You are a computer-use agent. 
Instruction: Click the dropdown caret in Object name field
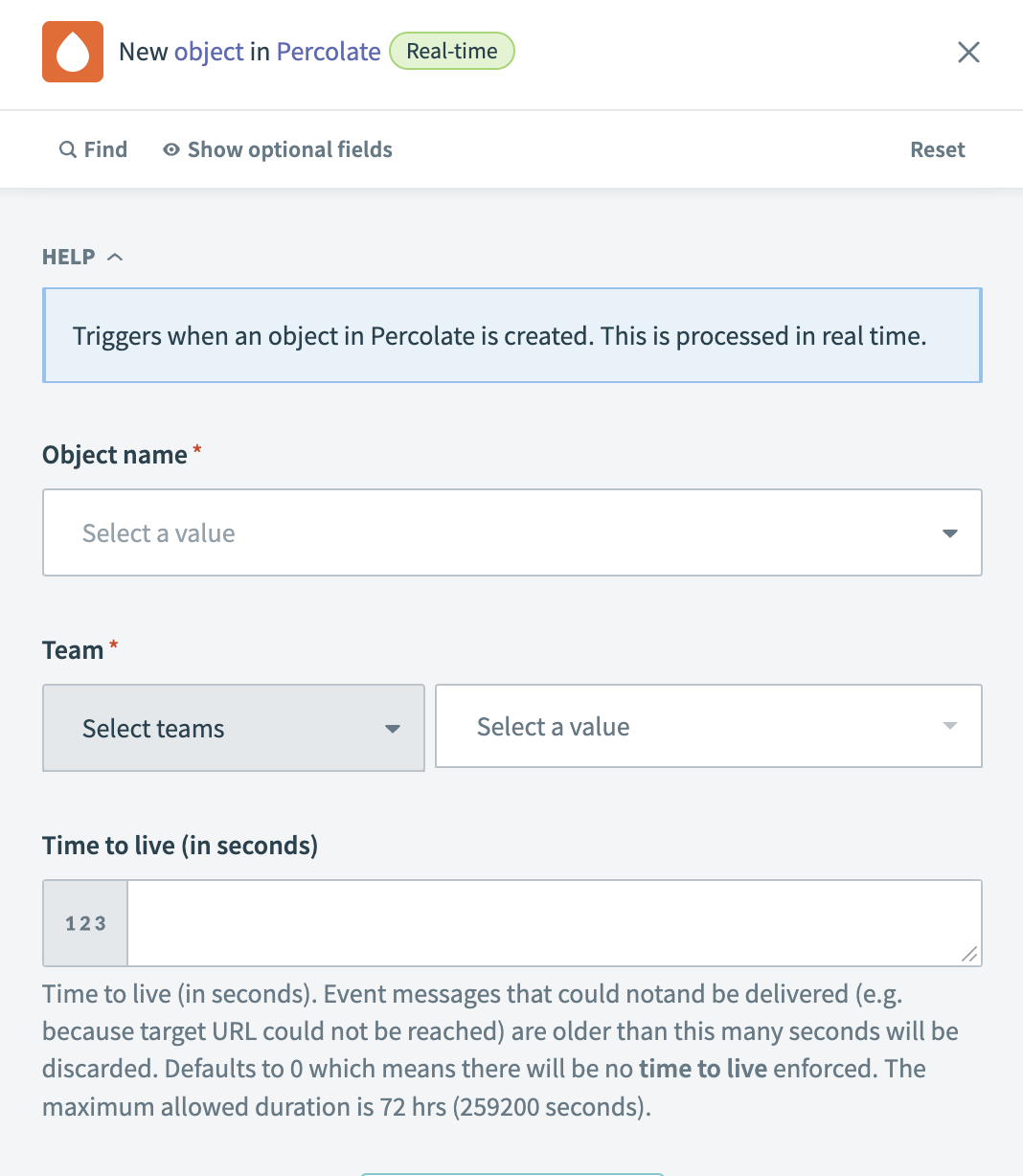point(950,532)
